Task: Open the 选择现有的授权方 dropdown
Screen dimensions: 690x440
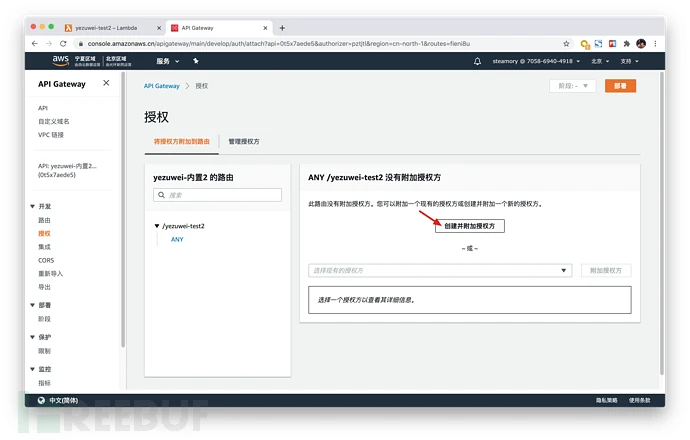Action: pos(440,270)
